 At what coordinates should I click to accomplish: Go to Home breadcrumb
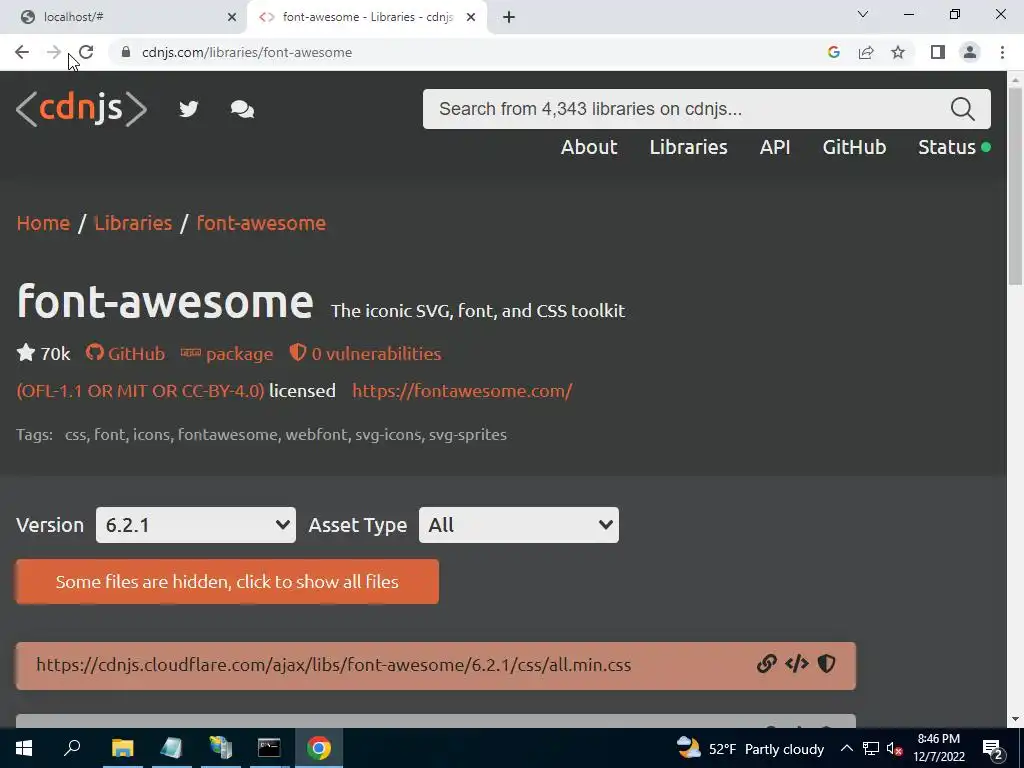tap(43, 223)
